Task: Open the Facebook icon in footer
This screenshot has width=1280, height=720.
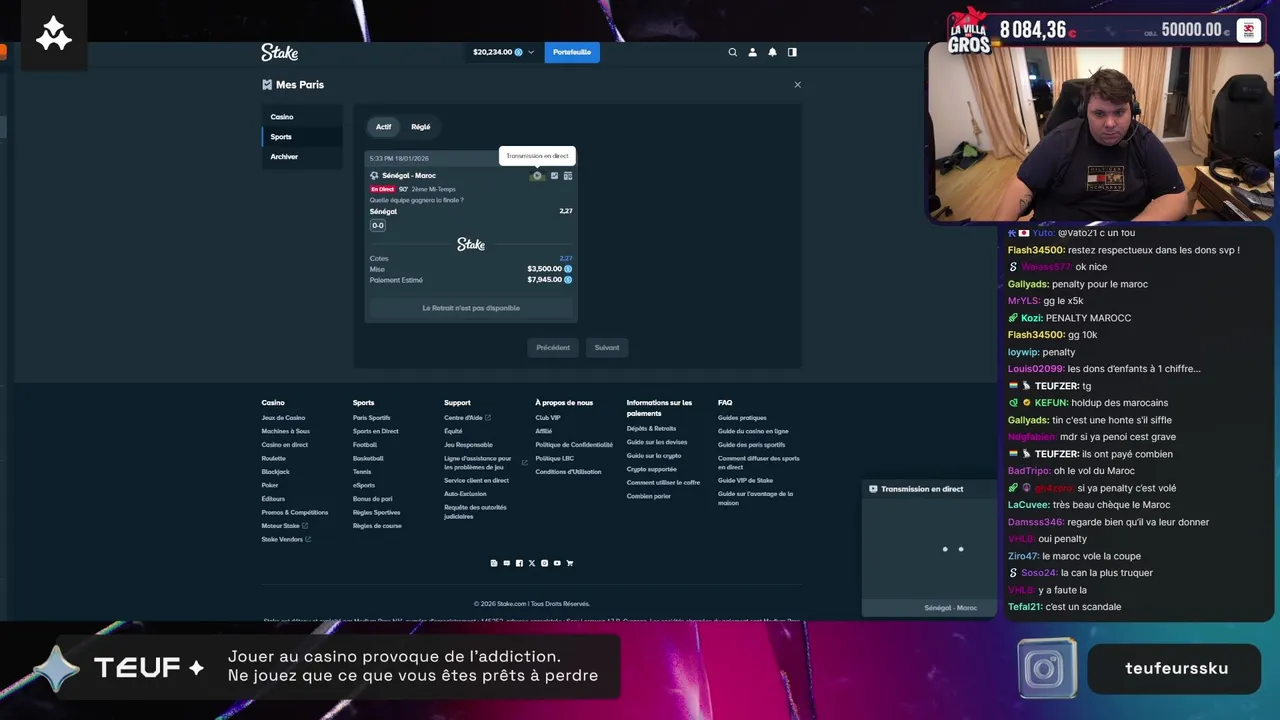Action: pos(519,563)
